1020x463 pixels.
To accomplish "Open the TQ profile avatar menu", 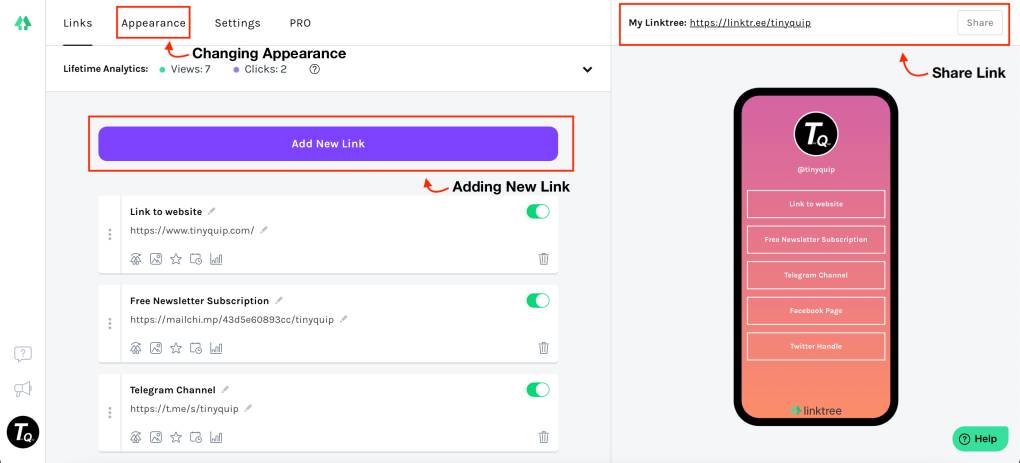I will pyautogui.click(x=22, y=432).
